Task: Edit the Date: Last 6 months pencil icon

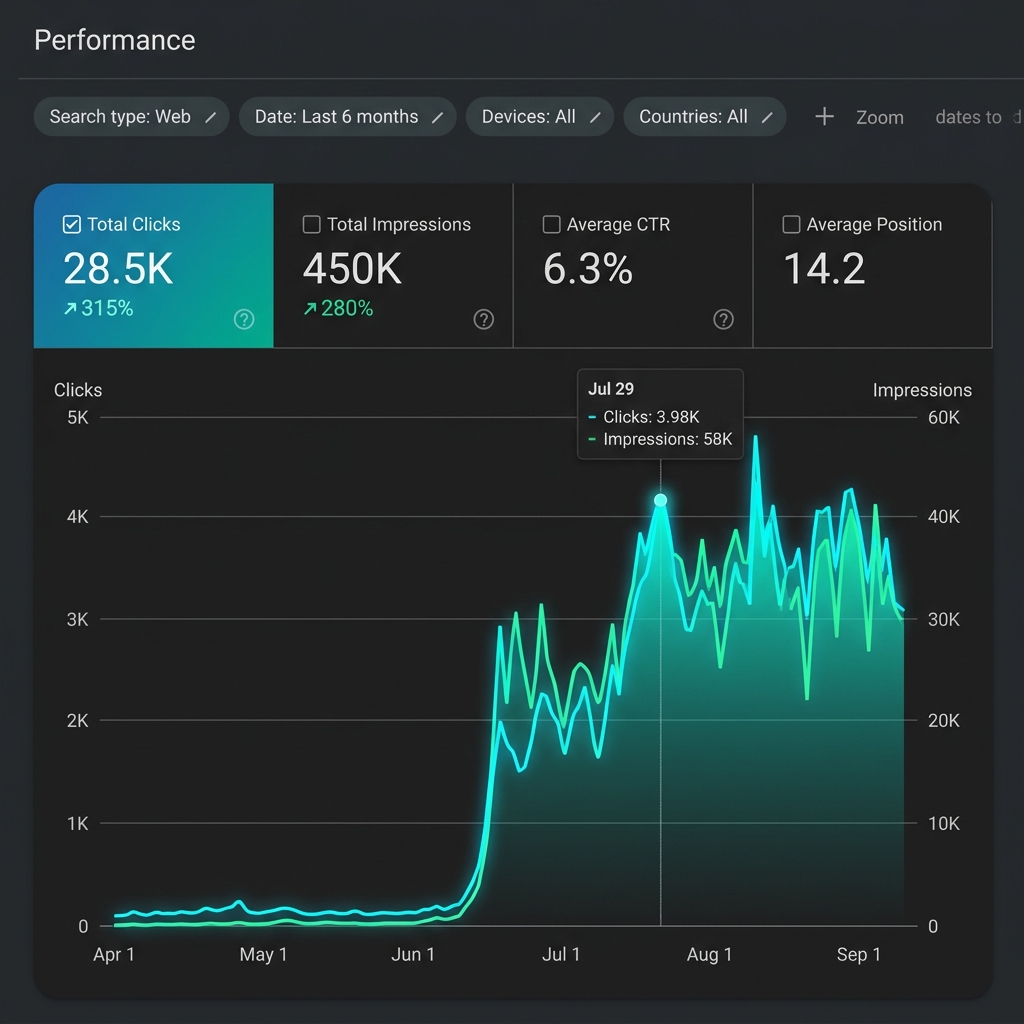Action: pyautogui.click(x=438, y=118)
